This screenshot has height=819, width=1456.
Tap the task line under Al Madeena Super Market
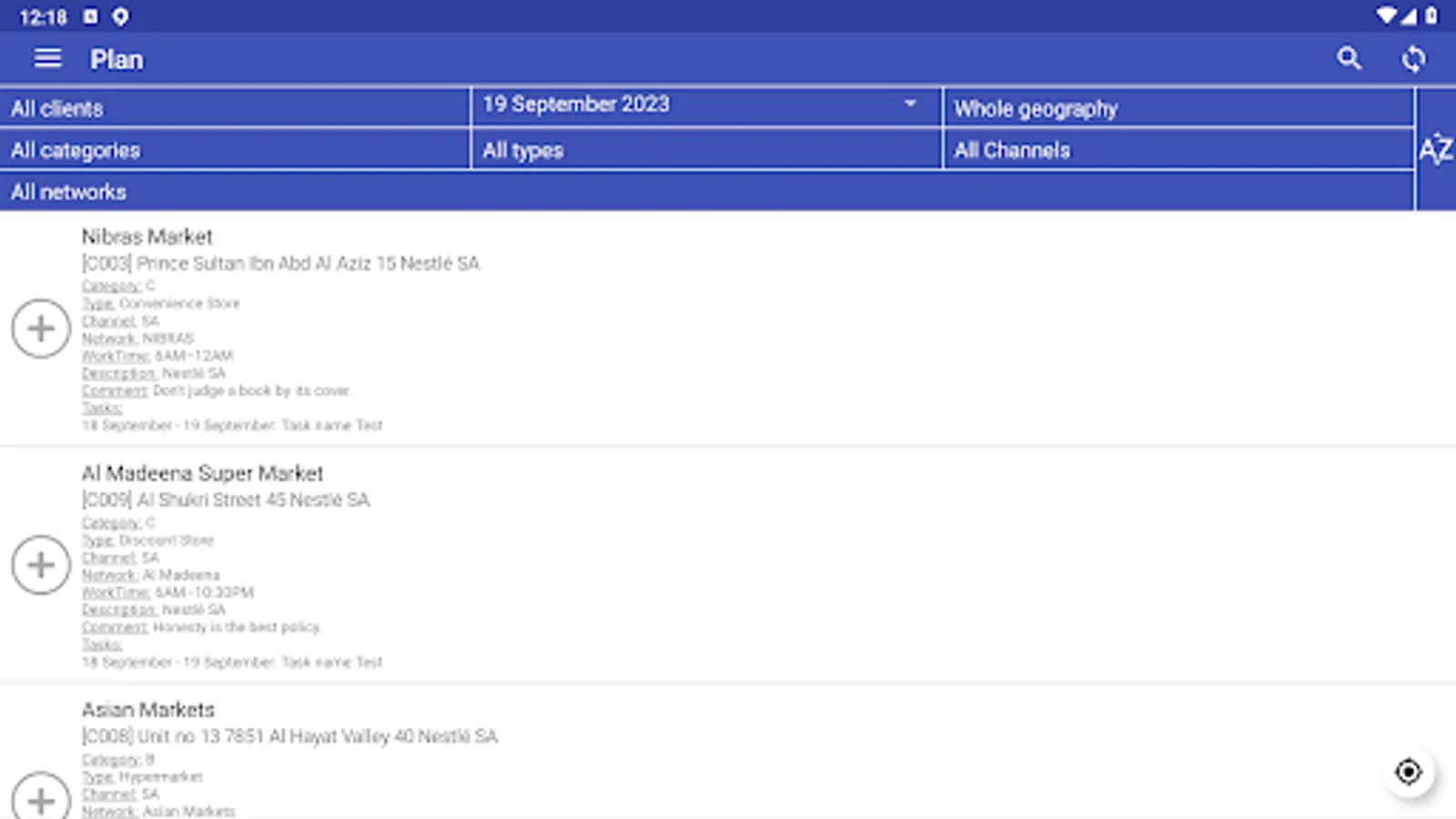pos(232,662)
